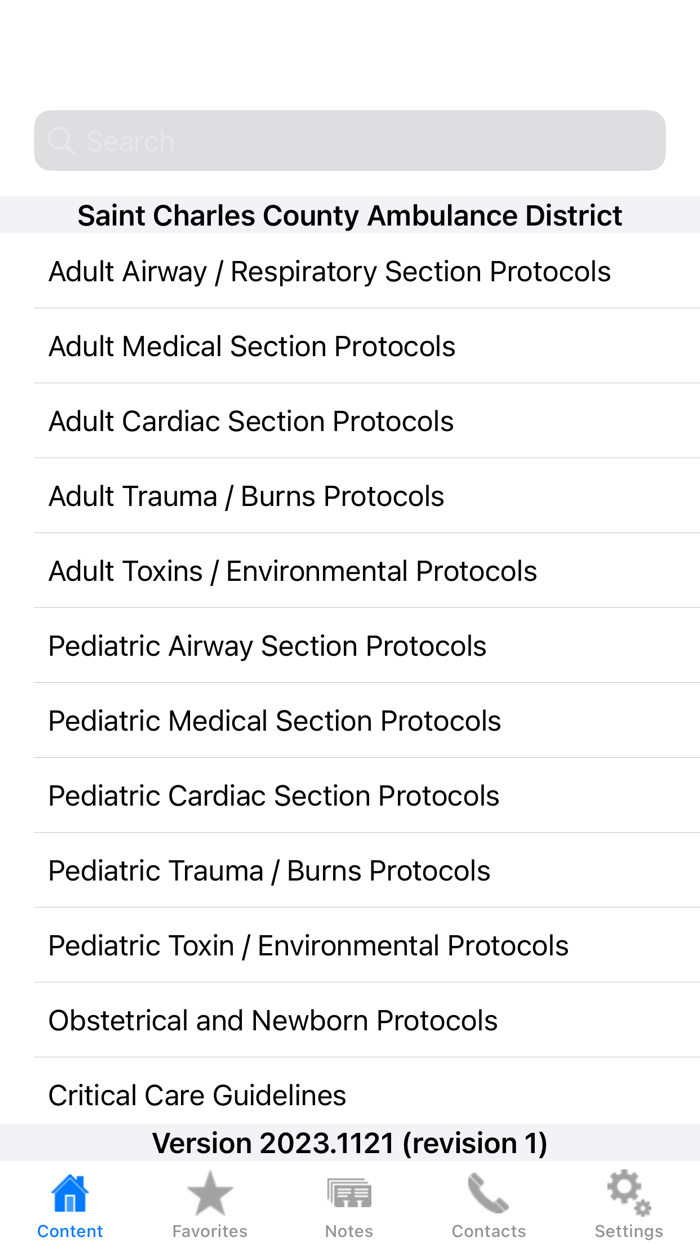The width and height of the screenshot is (700, 1244).
Task: Open Critical Care Guidelines
Action: tap(197, 1095)
